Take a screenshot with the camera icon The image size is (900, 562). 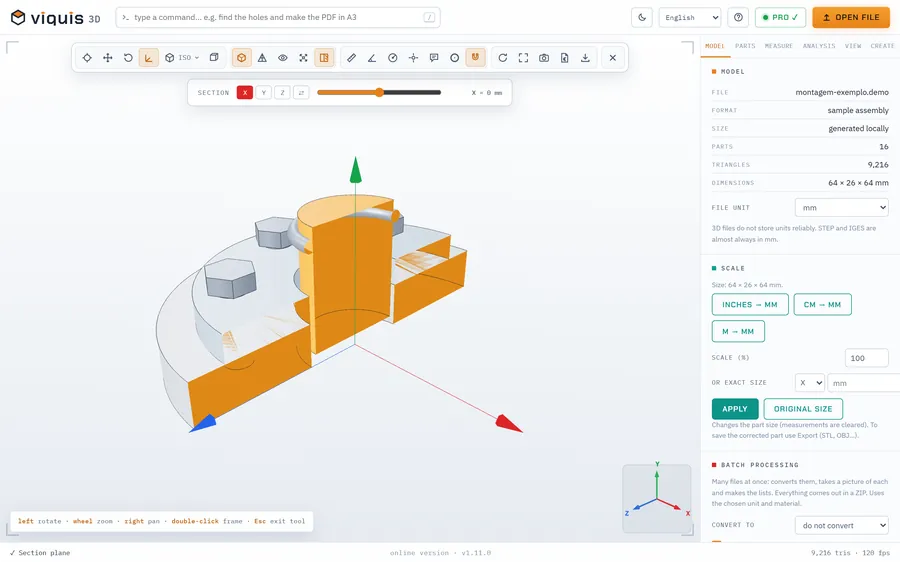[544, 57]
